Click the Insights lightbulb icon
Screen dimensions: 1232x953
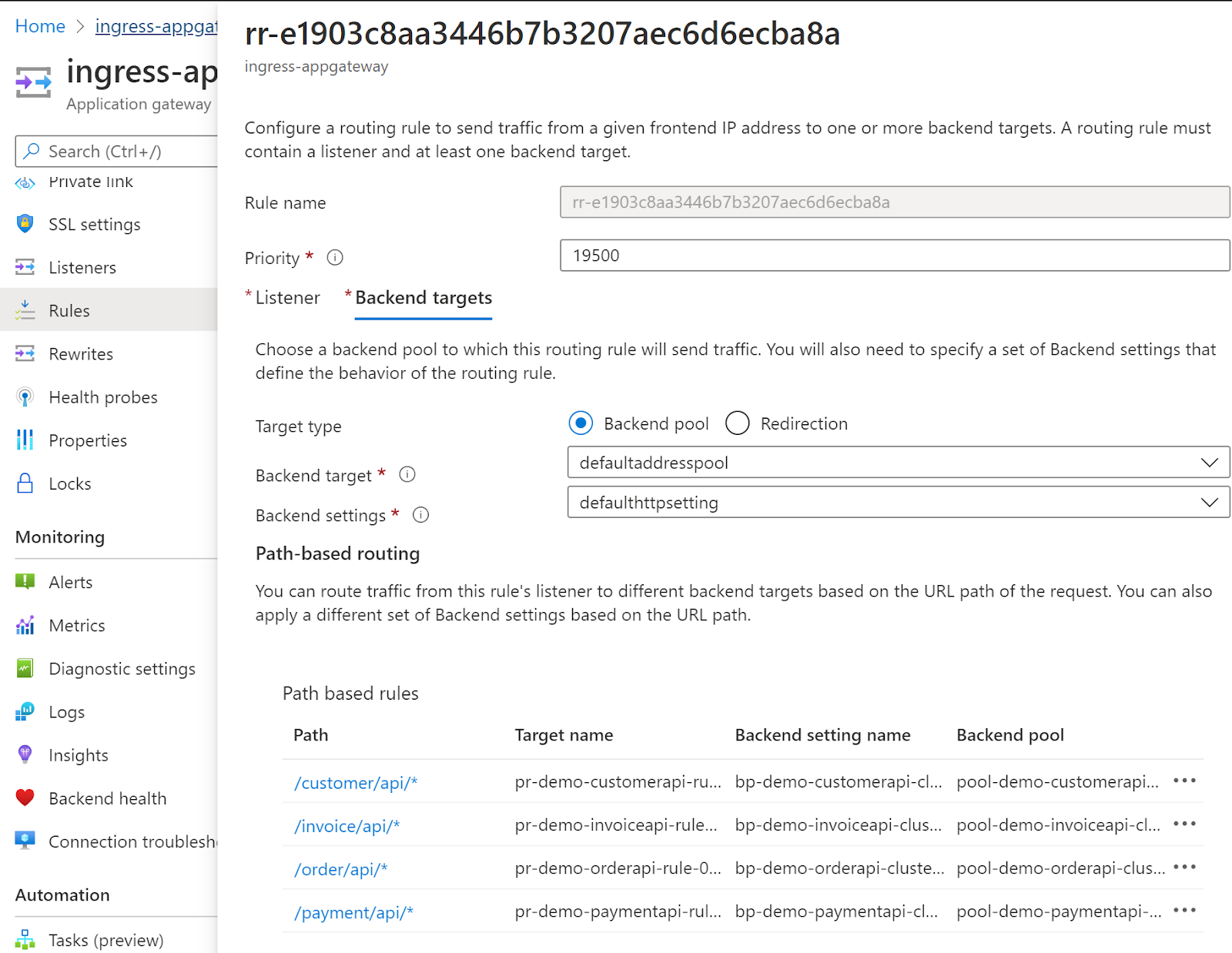pos(25,754)
